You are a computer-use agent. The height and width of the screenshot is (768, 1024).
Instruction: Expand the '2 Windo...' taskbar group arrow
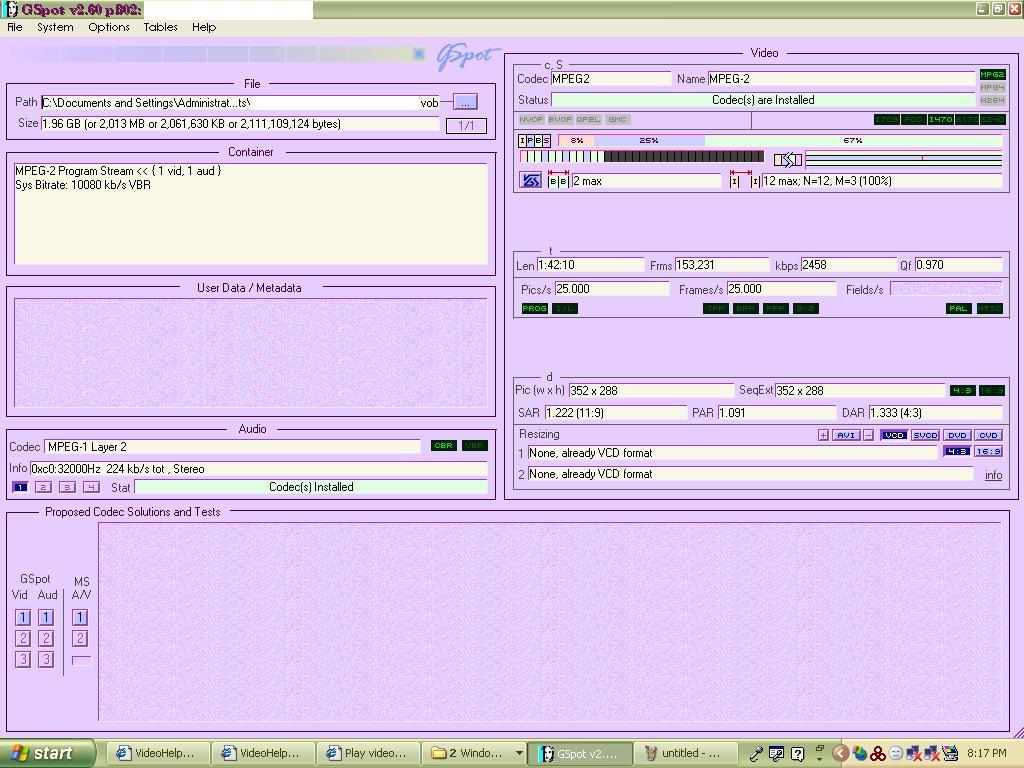[x=519, y=754]
